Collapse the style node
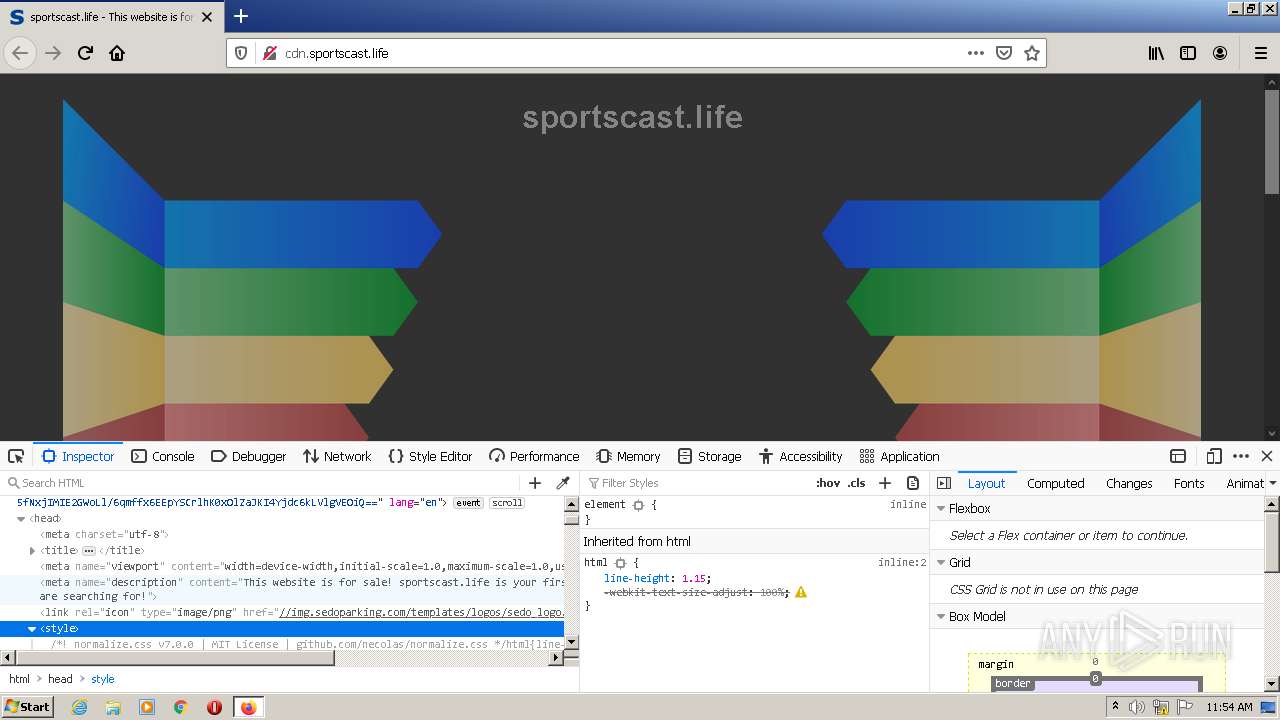 coord(32,629)
